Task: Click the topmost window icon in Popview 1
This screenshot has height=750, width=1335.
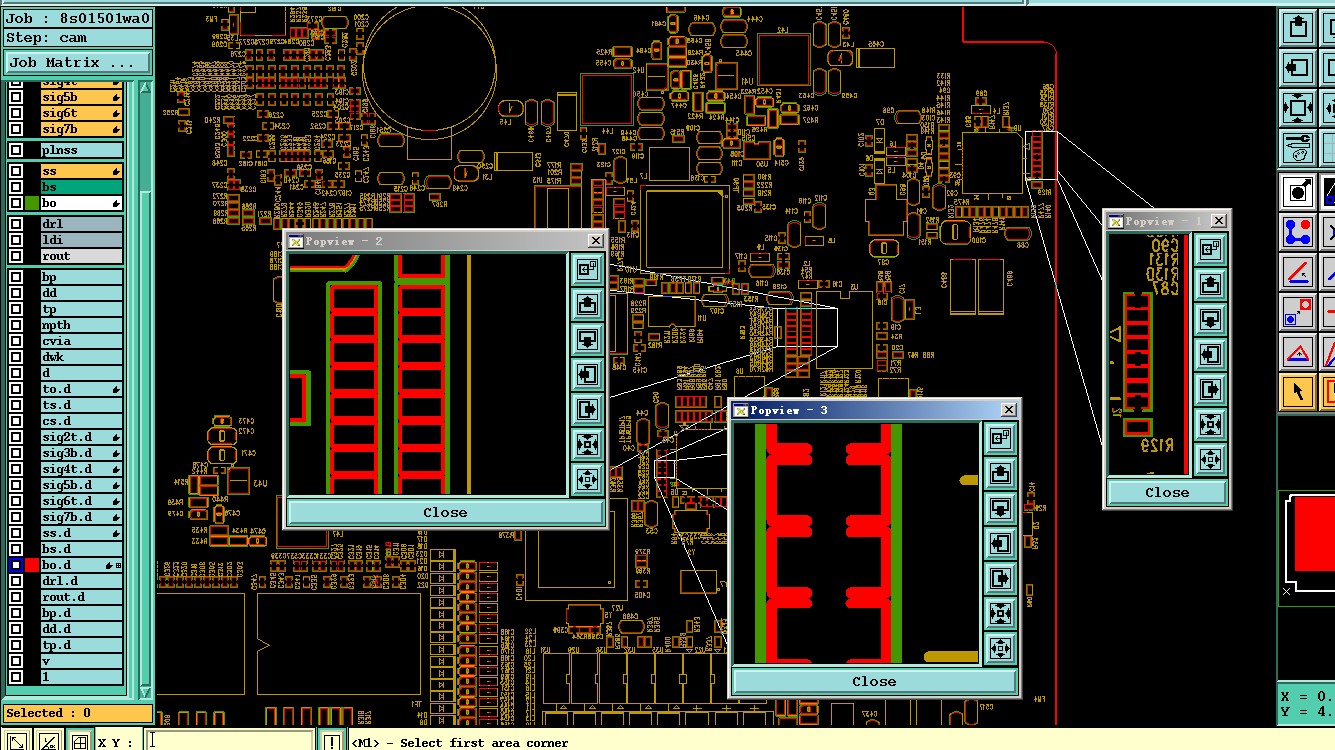Action: pyautogui.click(x=1211, y=249)
